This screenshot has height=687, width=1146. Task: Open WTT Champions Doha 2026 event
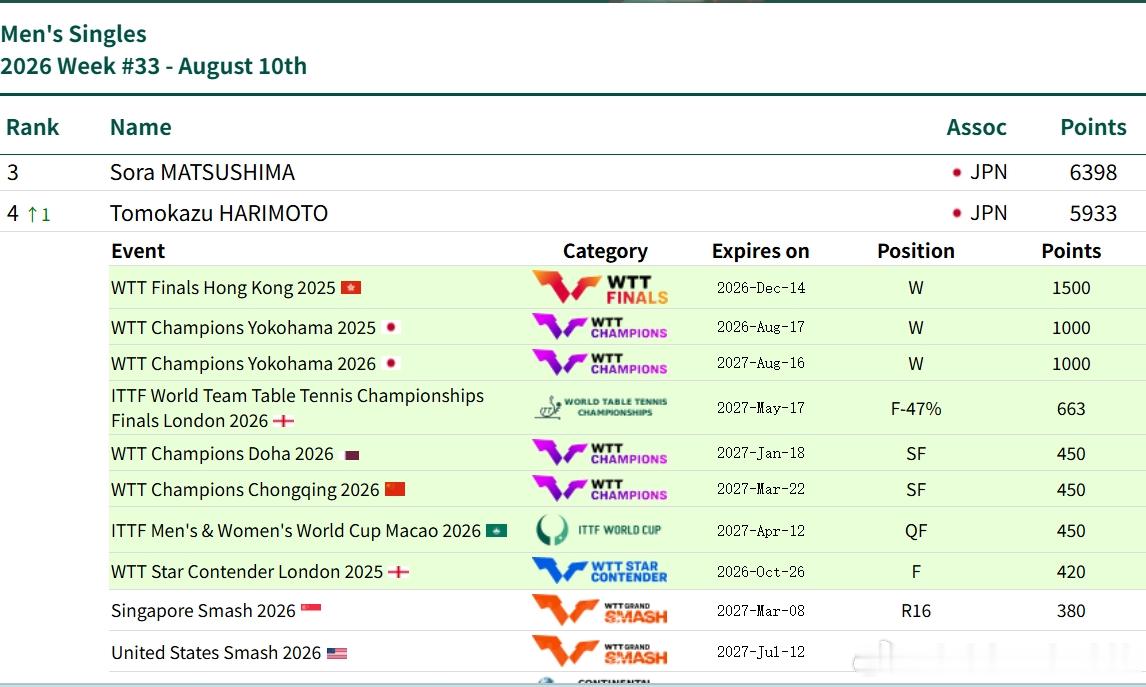coord(222,454)
